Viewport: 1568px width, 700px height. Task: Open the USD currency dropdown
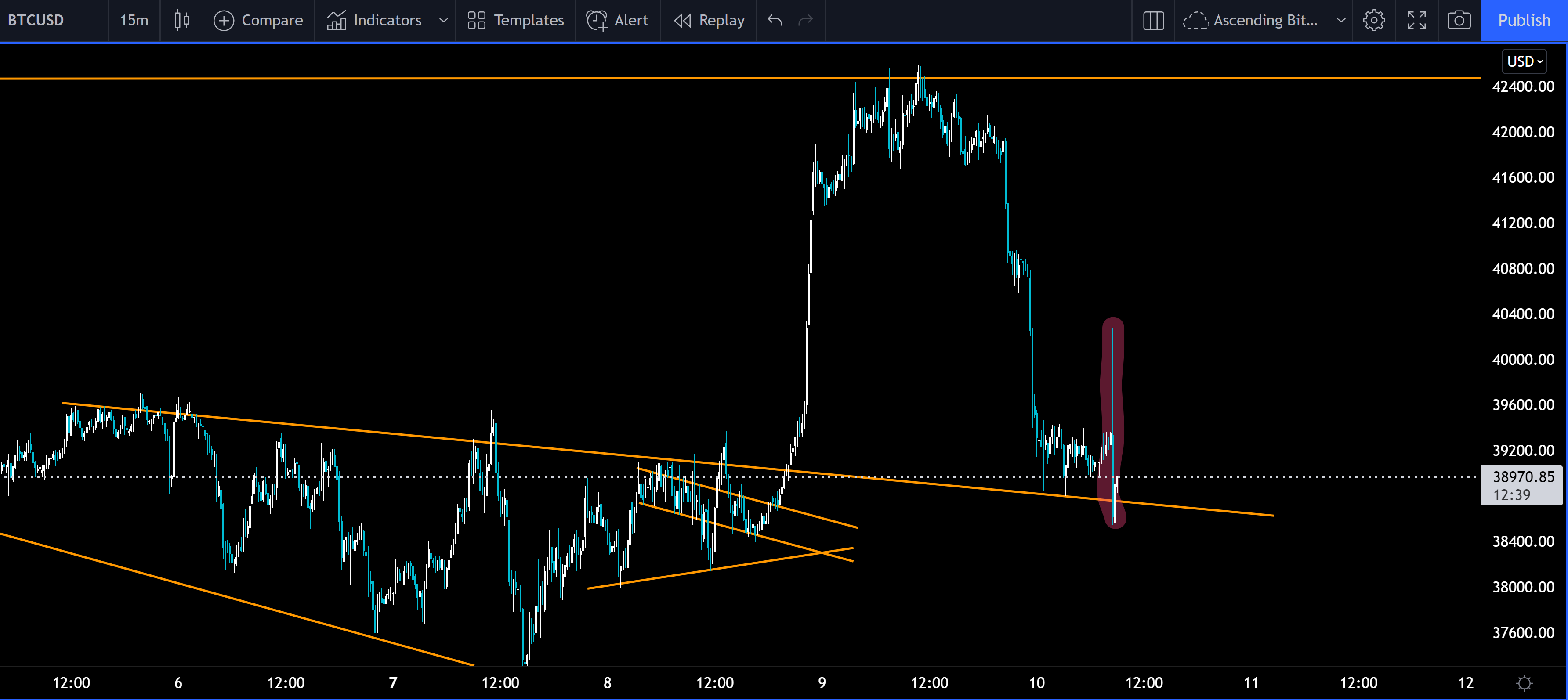click(1525, 61)
